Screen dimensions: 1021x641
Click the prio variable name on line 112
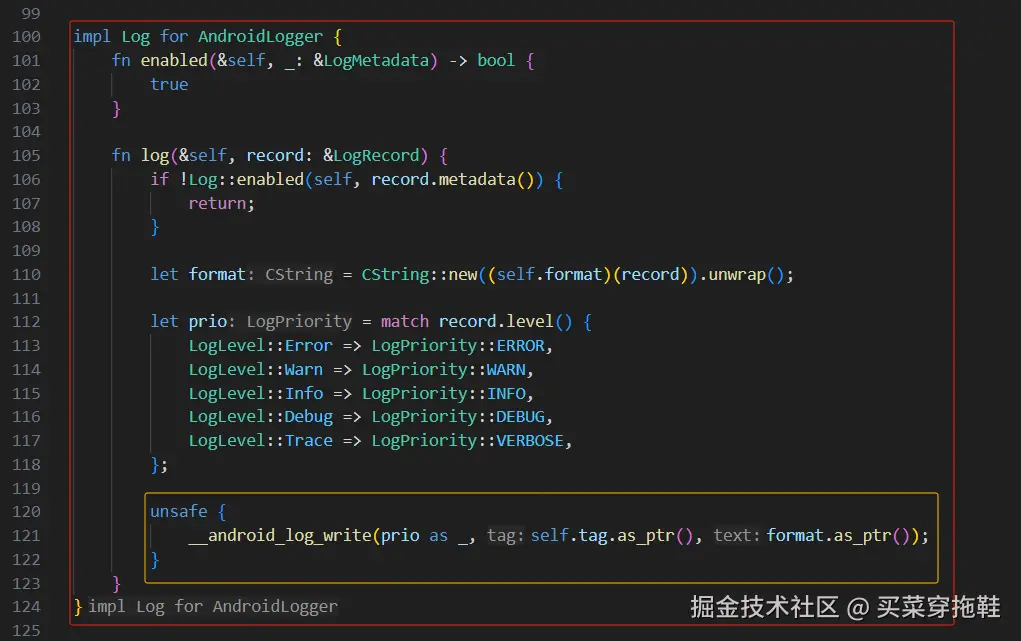(x=208, y=322)
